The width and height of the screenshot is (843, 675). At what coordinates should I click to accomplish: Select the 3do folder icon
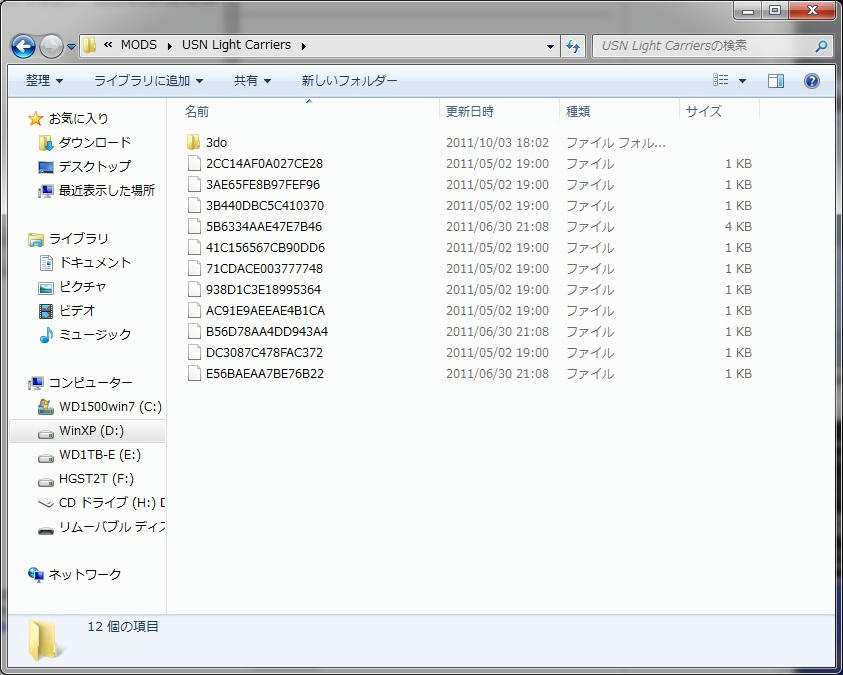[x=194, y=142]
